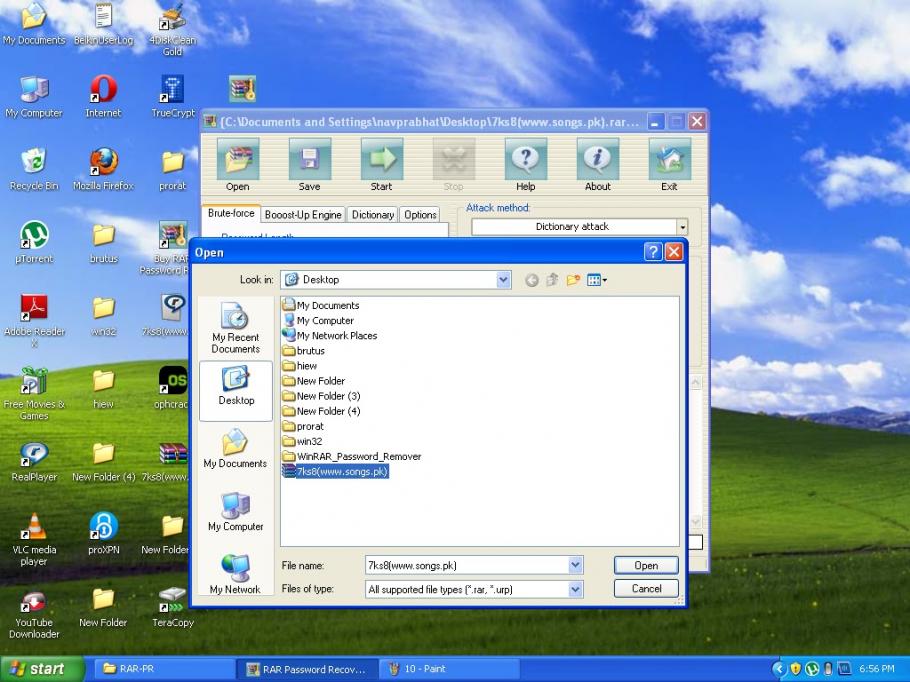This screenshot has width=910, height=682.
Task: Switch to the Booost-Up Engine tab
Action: 303,215
